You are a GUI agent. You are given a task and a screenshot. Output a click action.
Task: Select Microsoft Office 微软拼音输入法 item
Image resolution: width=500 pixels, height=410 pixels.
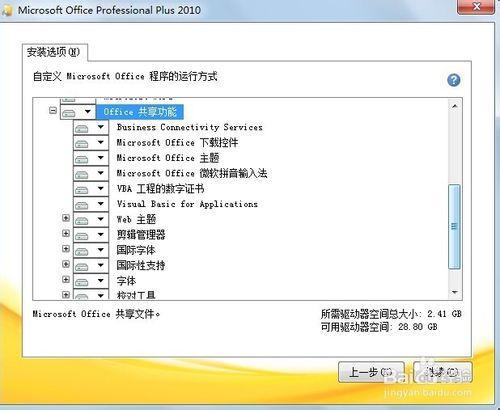coord(192,173)
